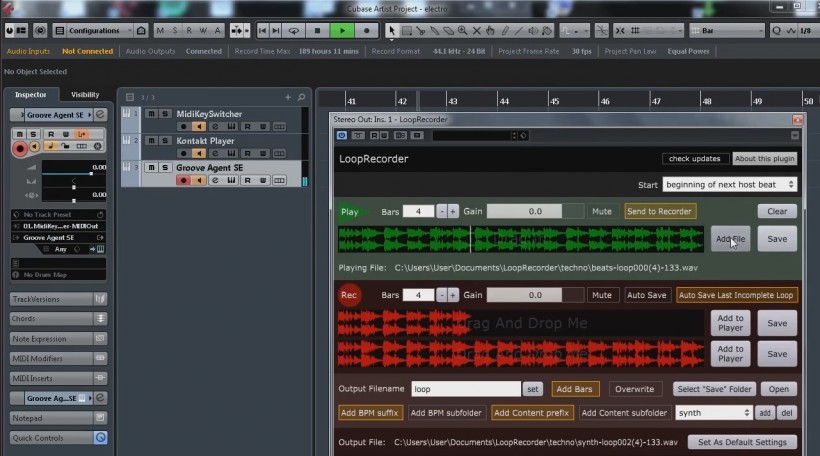Image resolution: width=820 pixels, height=456 pixels.
Task: Click record enable on Groove Agent SE track
Action: click(183, 181)
